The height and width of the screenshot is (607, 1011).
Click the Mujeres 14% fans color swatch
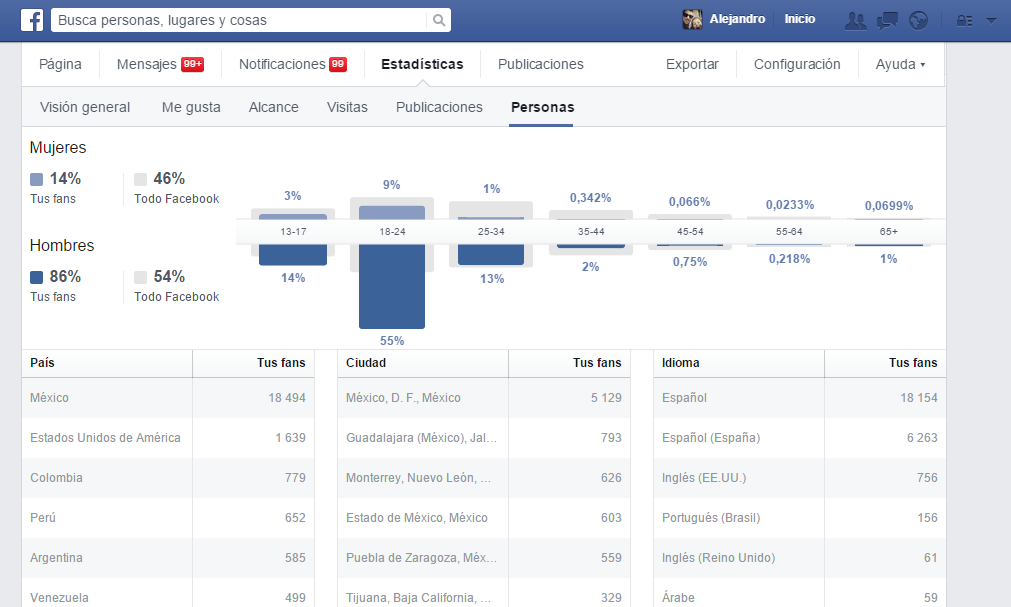pos(37,179)
